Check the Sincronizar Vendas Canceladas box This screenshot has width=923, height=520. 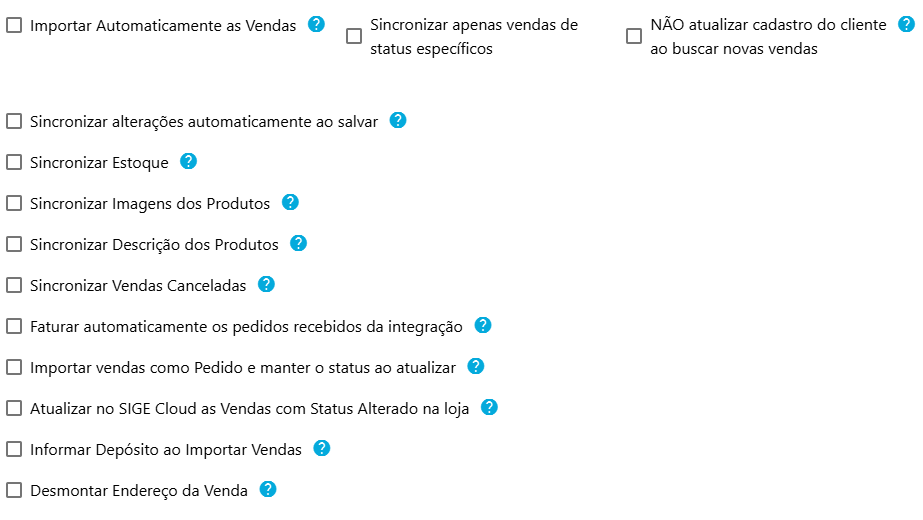click(x=14, y=285)
